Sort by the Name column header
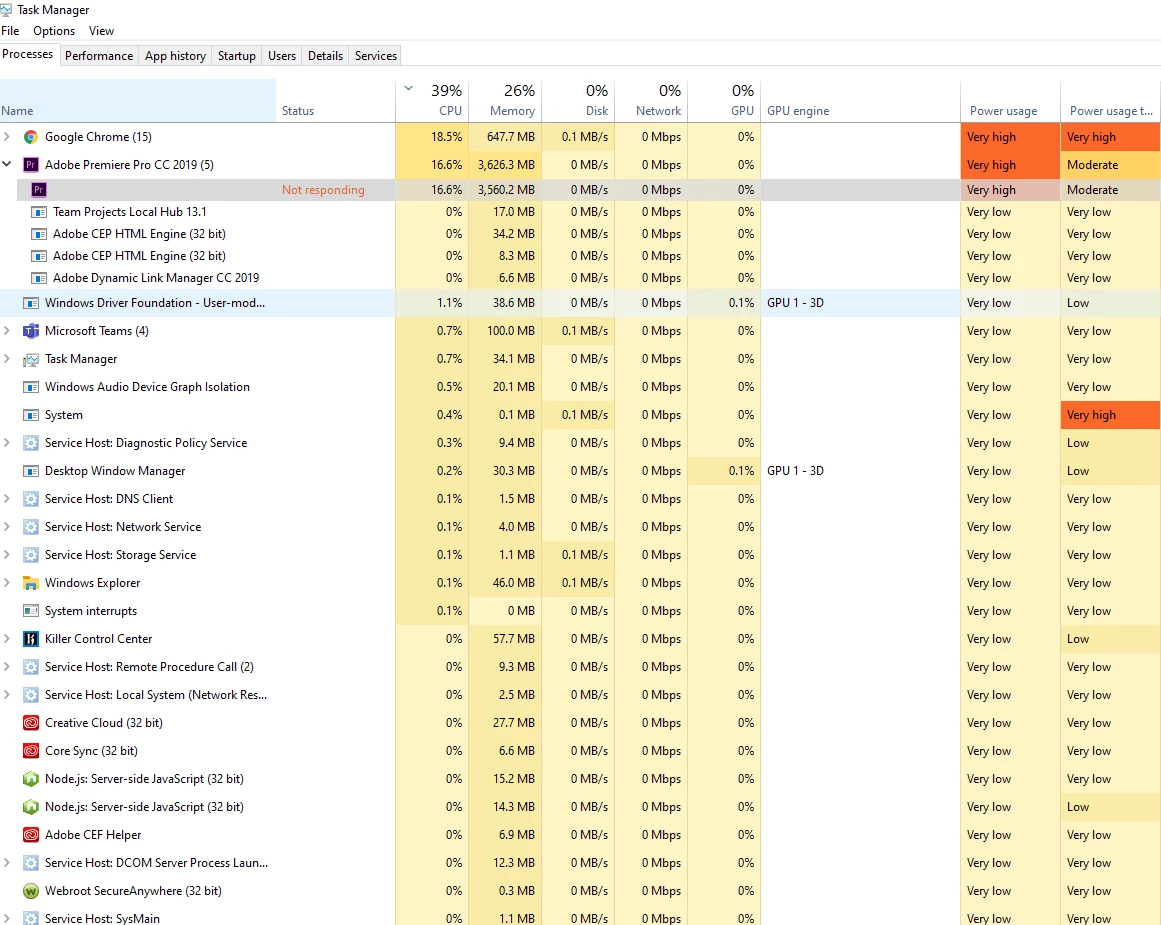1161x925 pixels. coord(138,101)
